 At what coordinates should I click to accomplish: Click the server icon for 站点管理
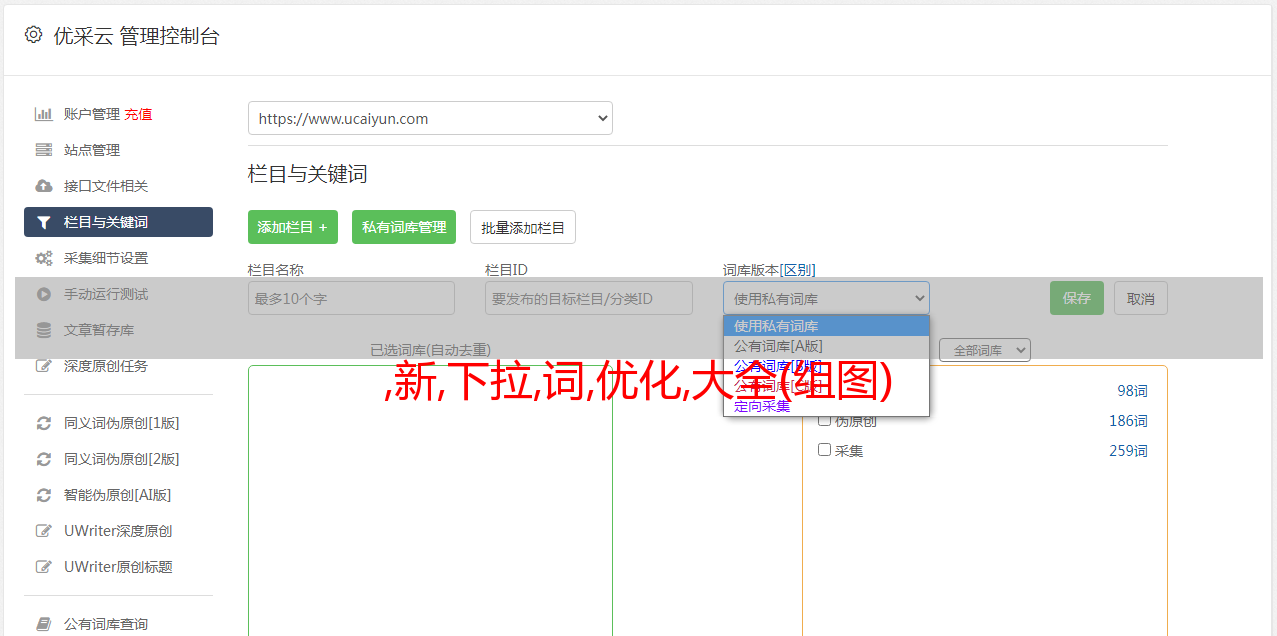(44, 150)
